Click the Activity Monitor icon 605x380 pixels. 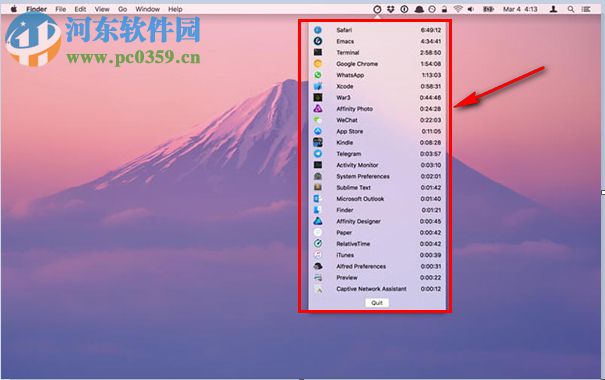[x=318, y=165]
